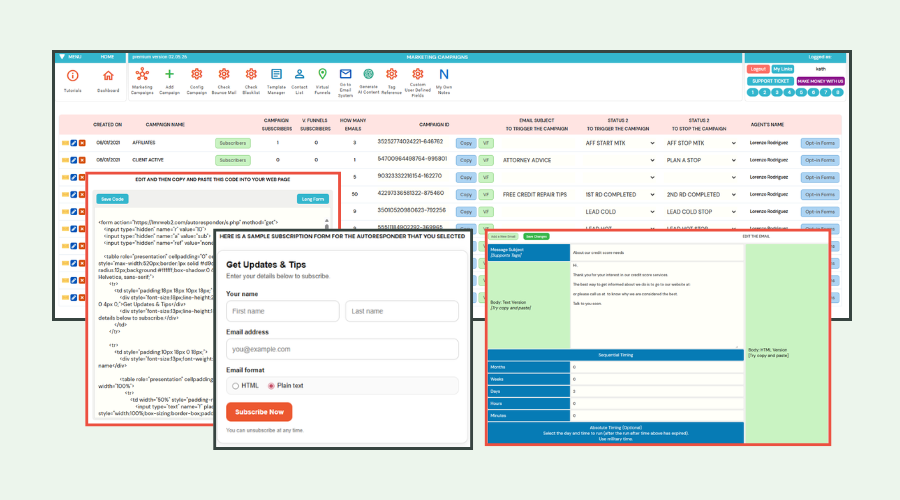The image size is (900, 500).
Task: Open Virtual Funnels location pin icon
Action: coord(323,74)
